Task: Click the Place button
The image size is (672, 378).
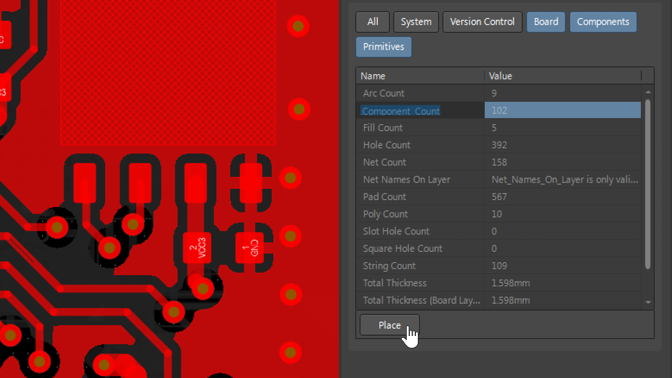Action: point(389,325)
